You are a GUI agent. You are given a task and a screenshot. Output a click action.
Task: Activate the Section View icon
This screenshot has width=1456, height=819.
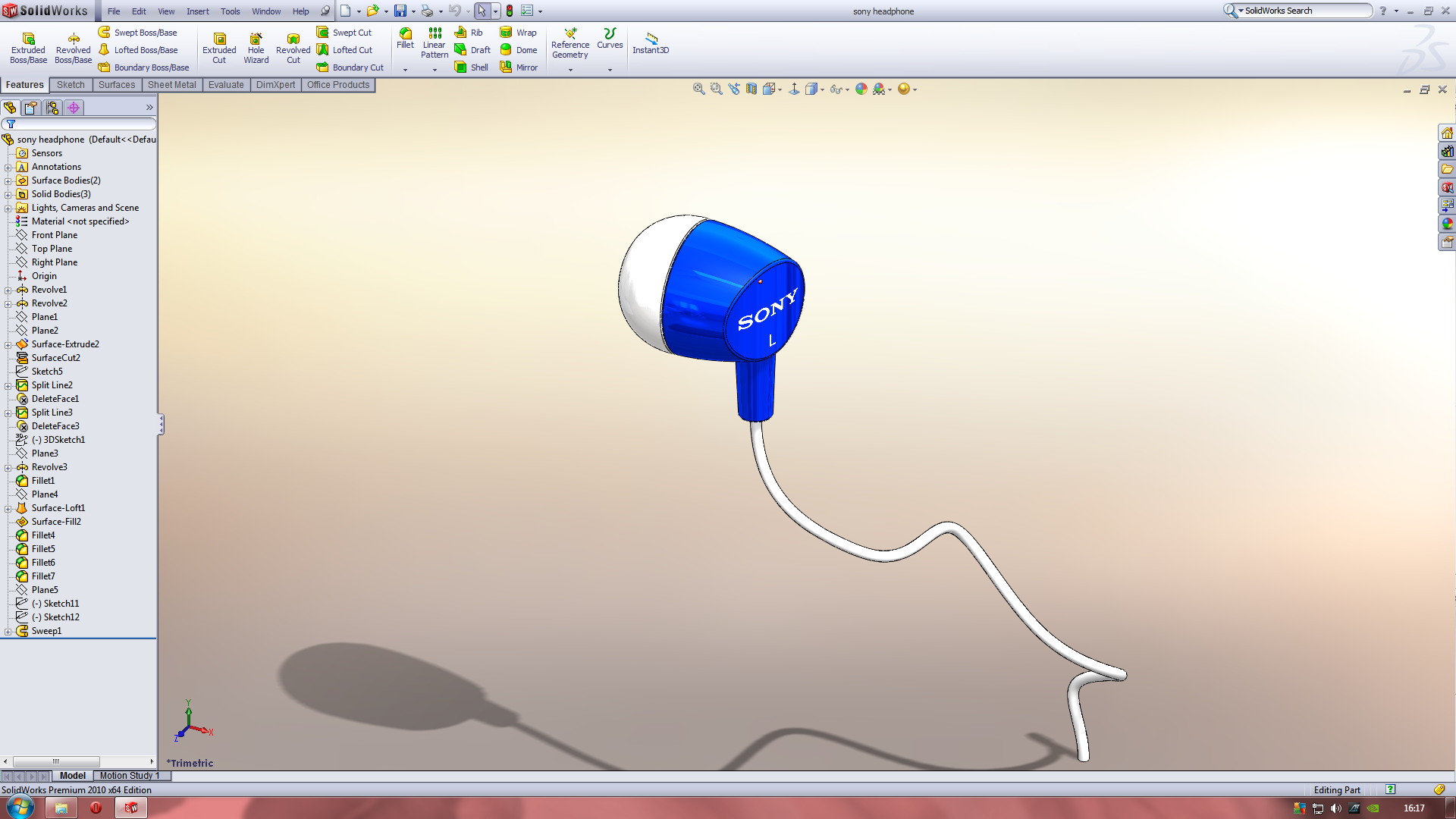click(x=751, y=89)
